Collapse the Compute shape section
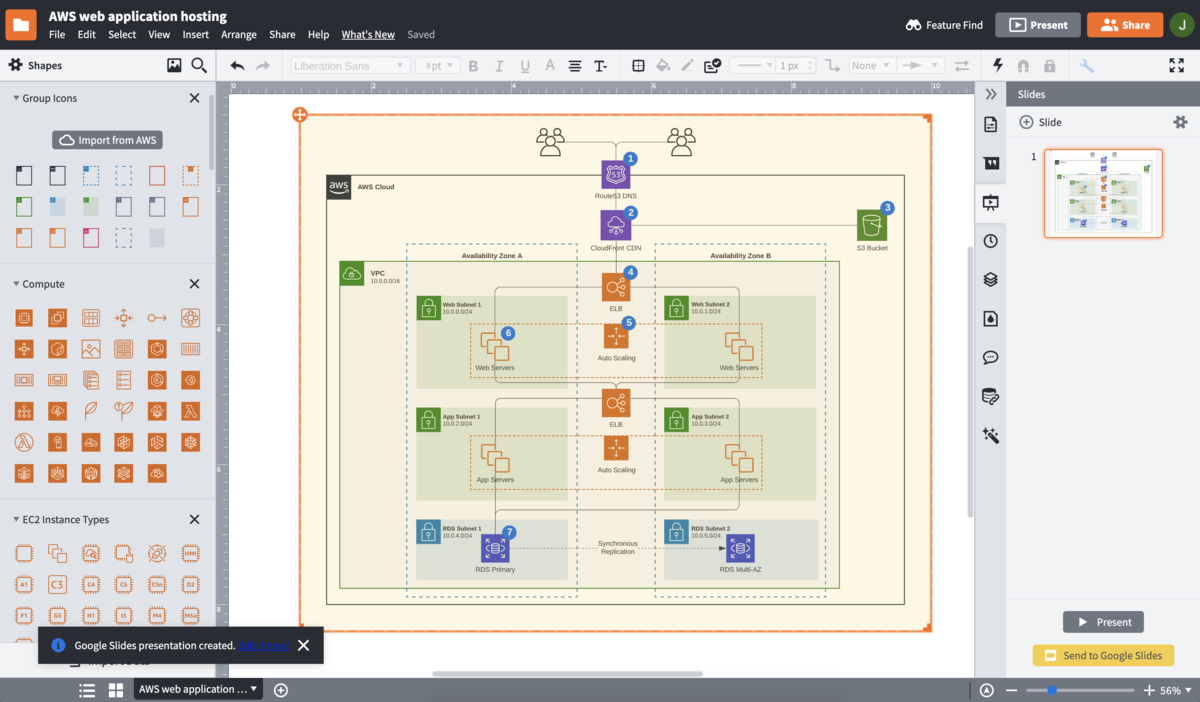The width and height of the screenshot is (1200, 702). 17,284
